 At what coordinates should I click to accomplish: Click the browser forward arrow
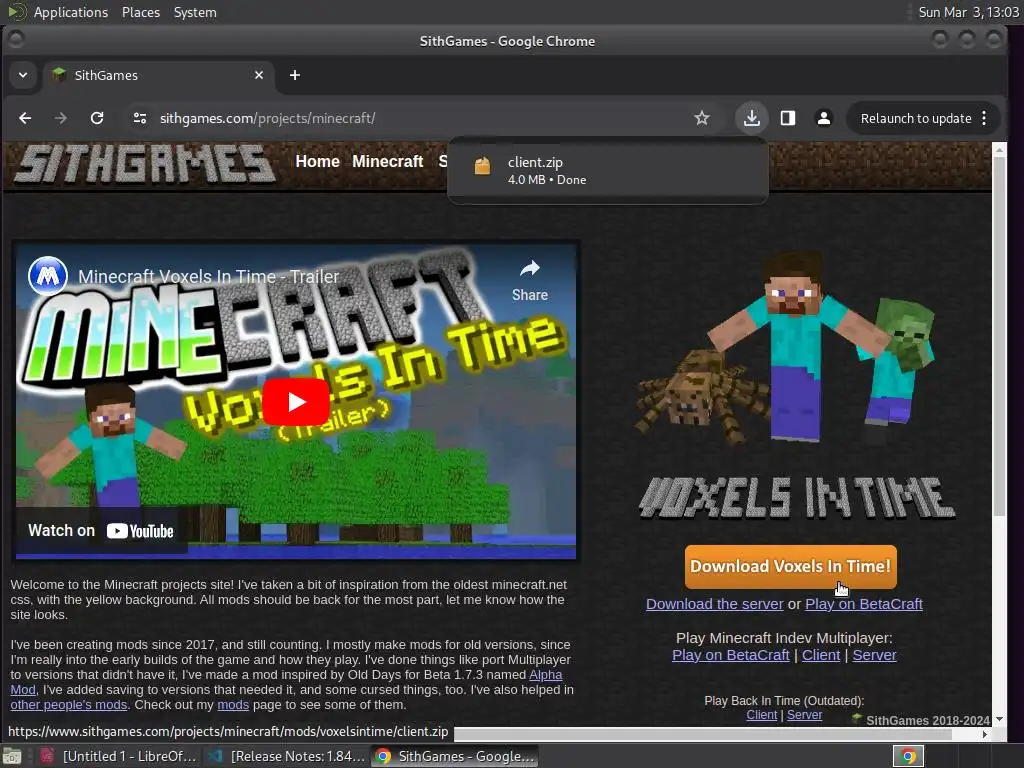[x=61, y=118]
